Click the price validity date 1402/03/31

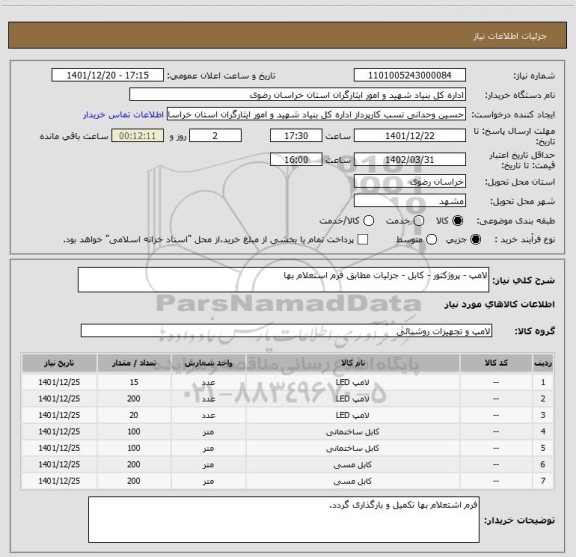click(x=410, y=159)
